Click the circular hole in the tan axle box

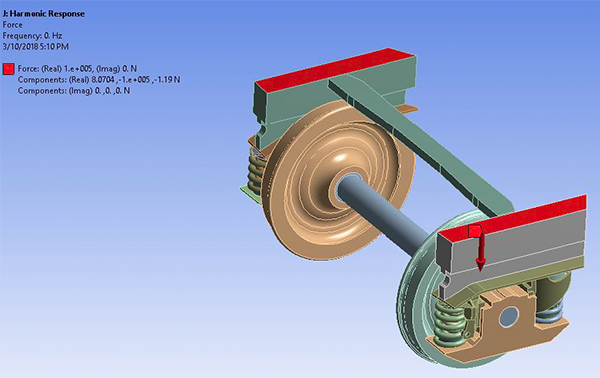coord(509,316)
